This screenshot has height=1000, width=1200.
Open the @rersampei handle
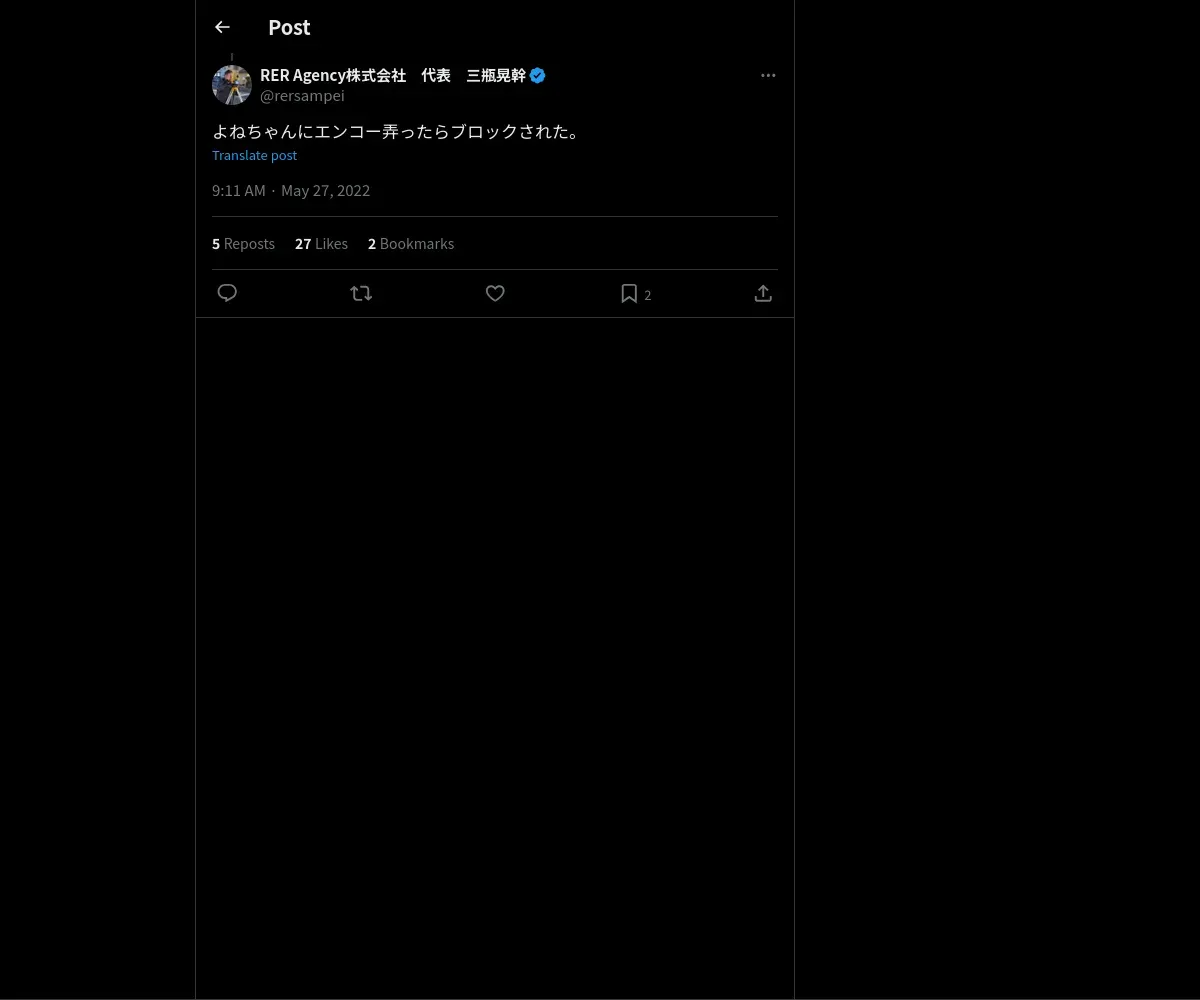click(x=302, y=96)
